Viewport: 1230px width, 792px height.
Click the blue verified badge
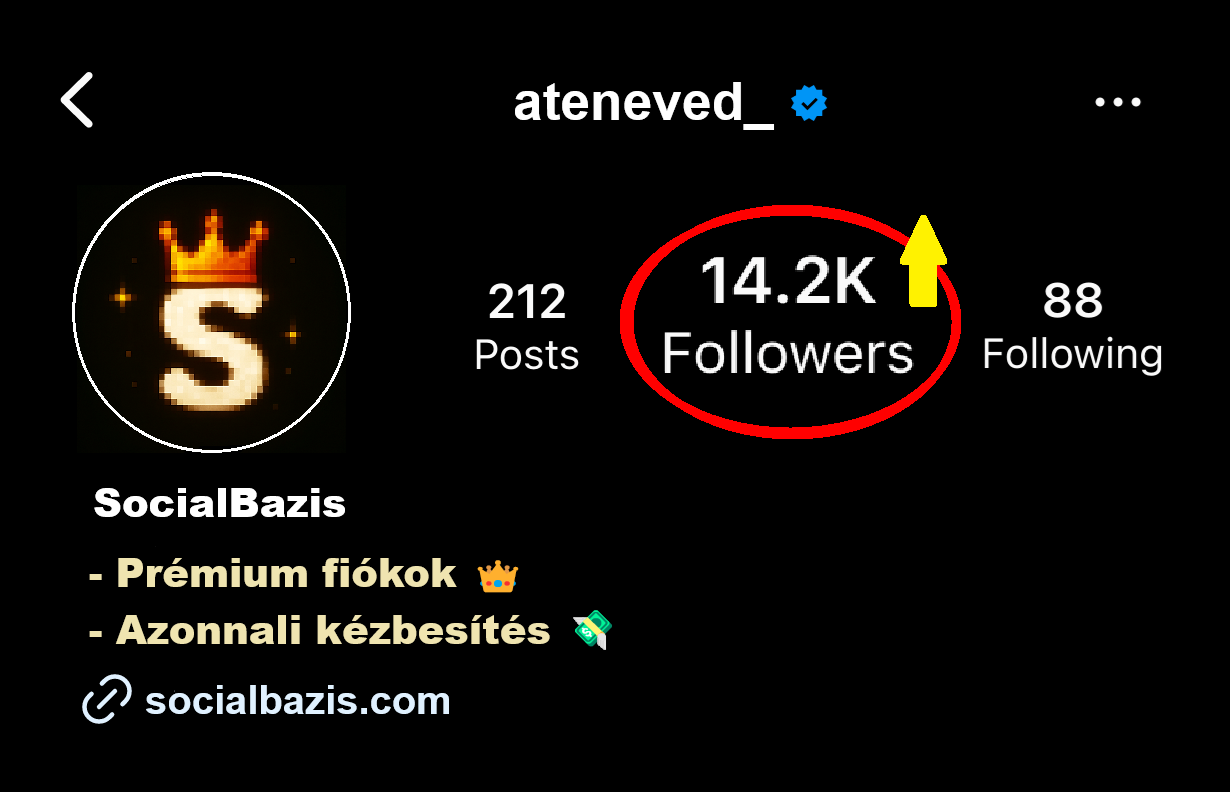[x=809, y=103]
